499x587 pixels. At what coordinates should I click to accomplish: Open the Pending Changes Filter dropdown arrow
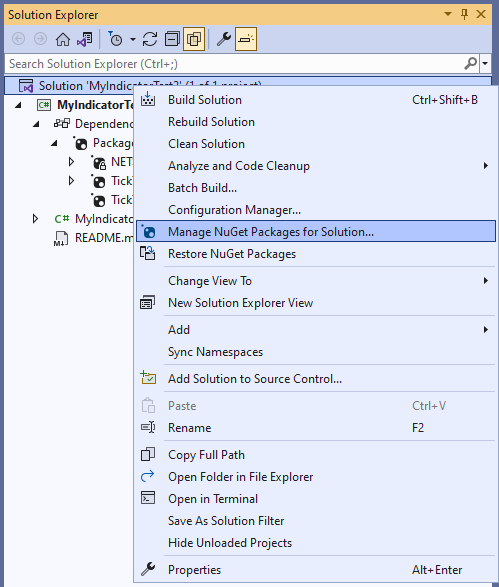(x=133, y=39)
